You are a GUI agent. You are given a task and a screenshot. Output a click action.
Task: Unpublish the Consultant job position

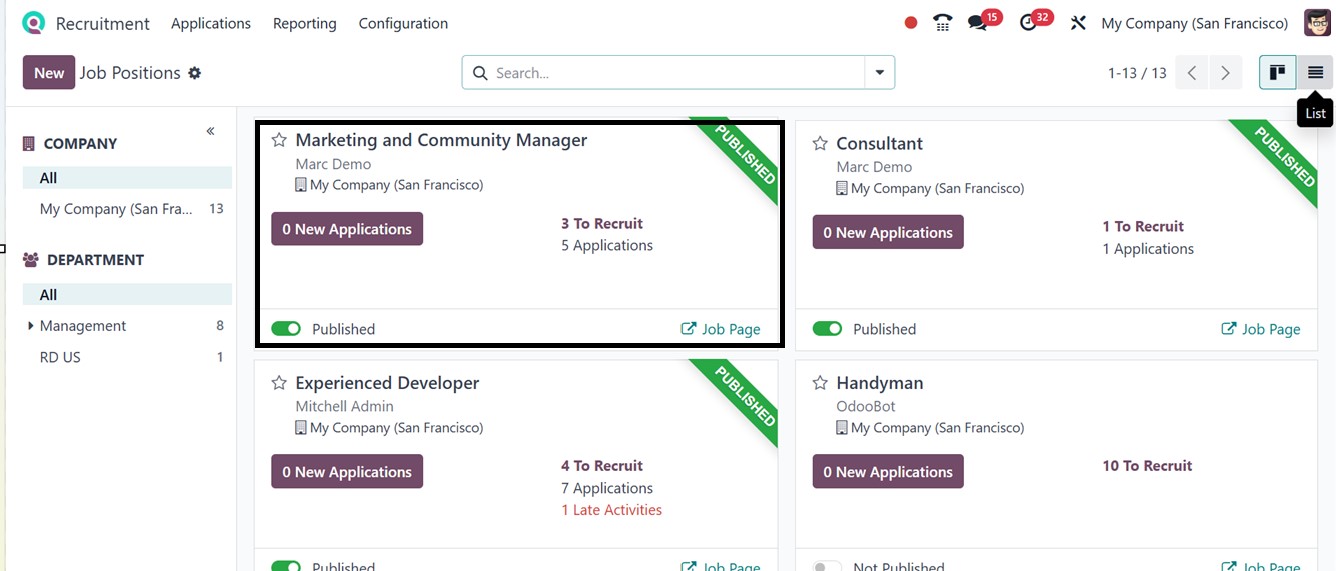click(827, 329)
